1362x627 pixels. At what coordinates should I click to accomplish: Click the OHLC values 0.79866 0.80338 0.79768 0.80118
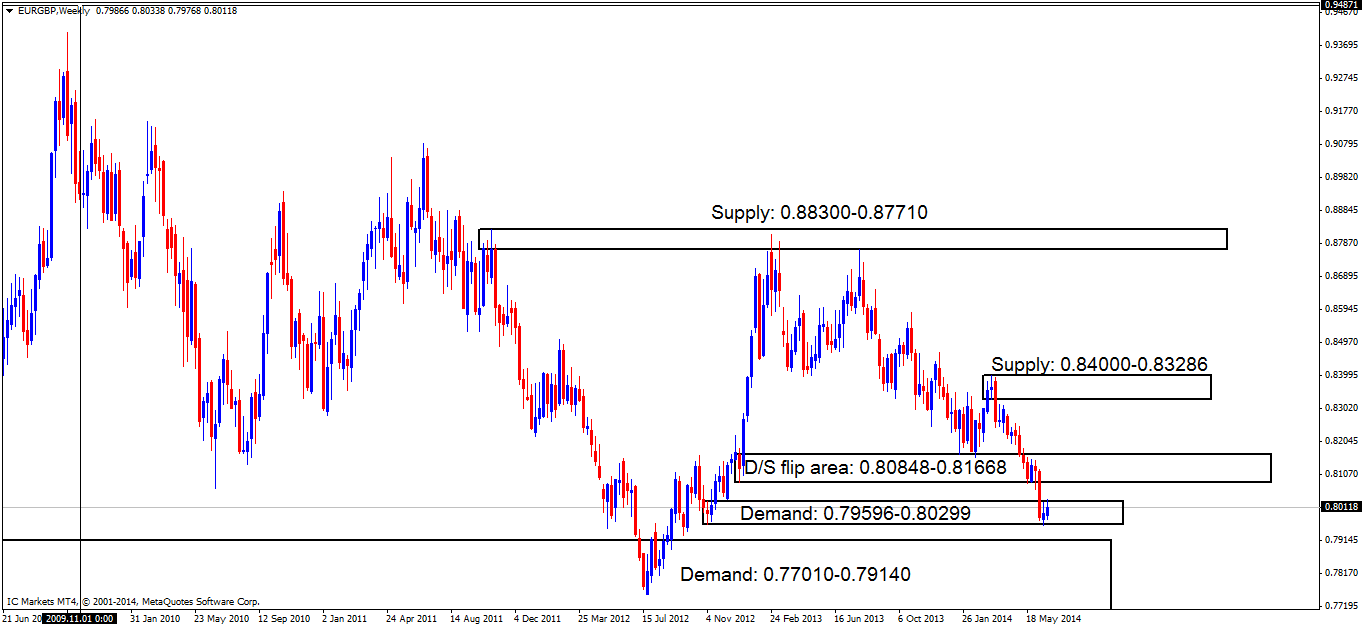coord(166,10)
